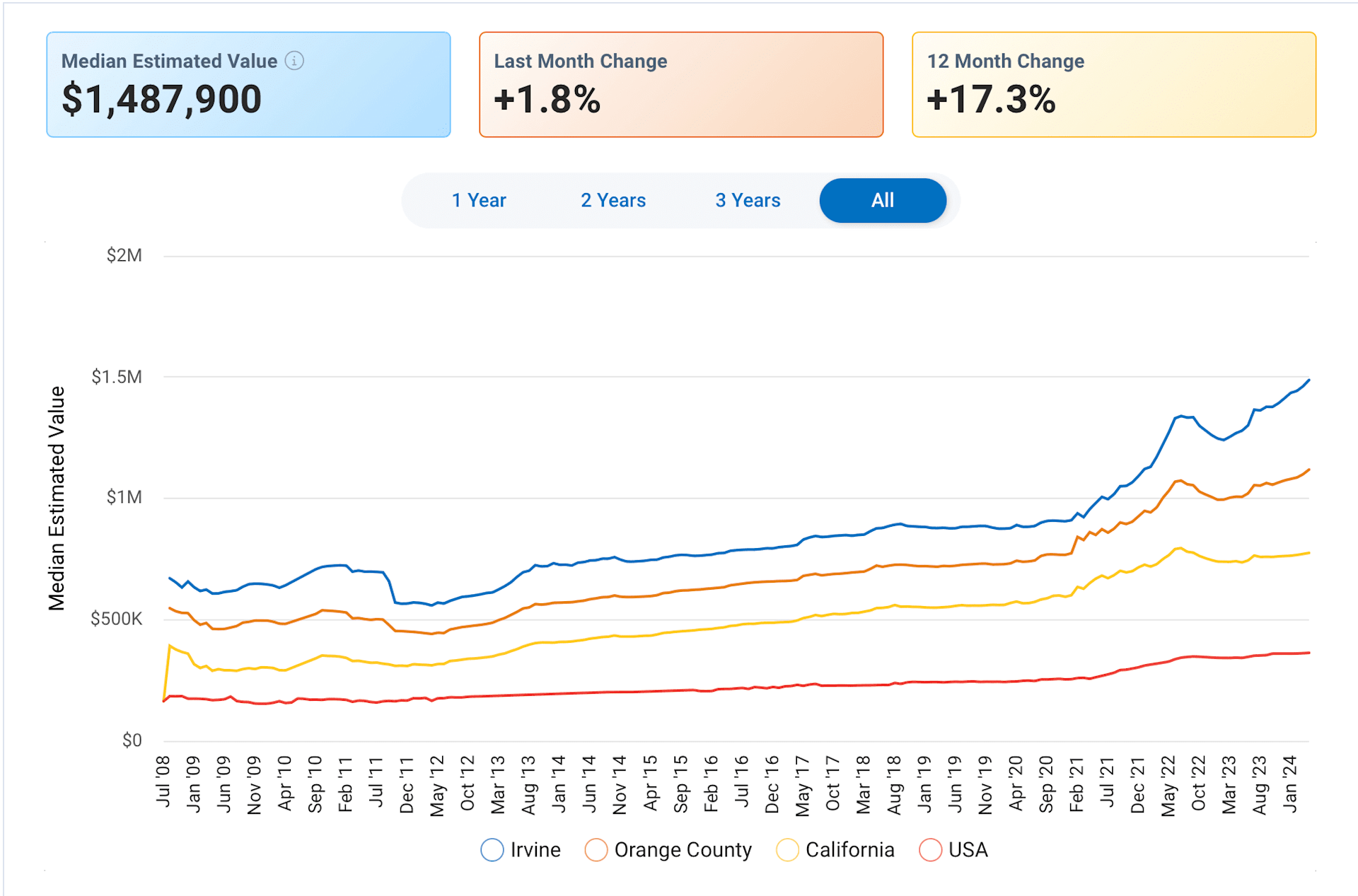Click the Last Month Change card
The image size is (1358, 896).
point(680,85)
